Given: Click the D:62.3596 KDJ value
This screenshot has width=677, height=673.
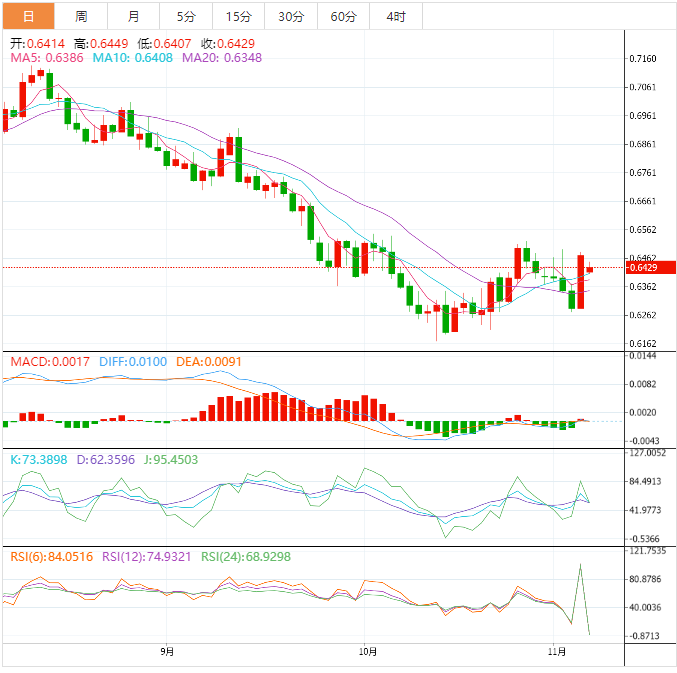Looking at the screenshot, I should click(106, 460).
